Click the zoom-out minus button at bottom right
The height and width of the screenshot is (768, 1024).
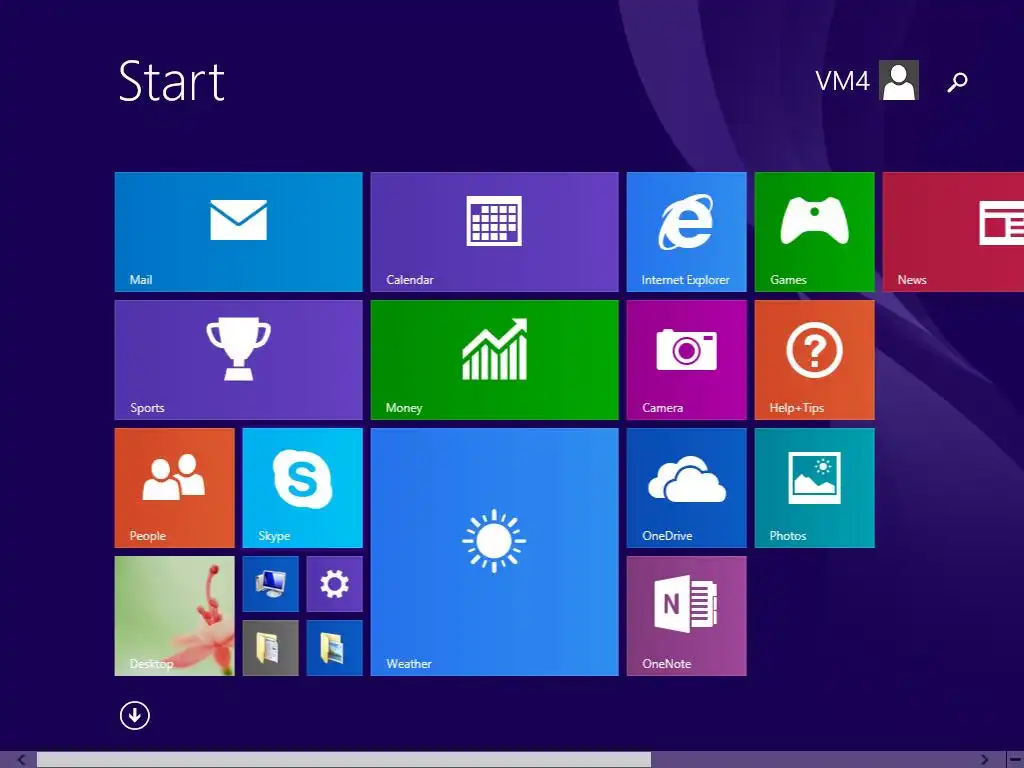pyautogui.click(x=1015, y=760)
